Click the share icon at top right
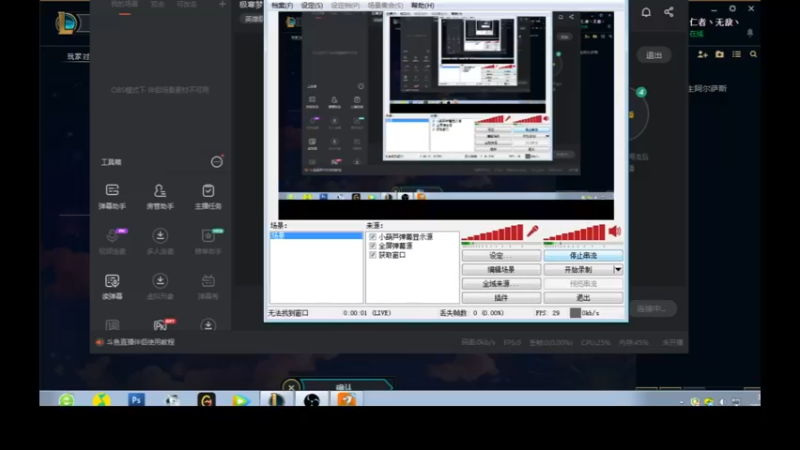The width and height of the screenshot is (800, 450). (669, 12)
